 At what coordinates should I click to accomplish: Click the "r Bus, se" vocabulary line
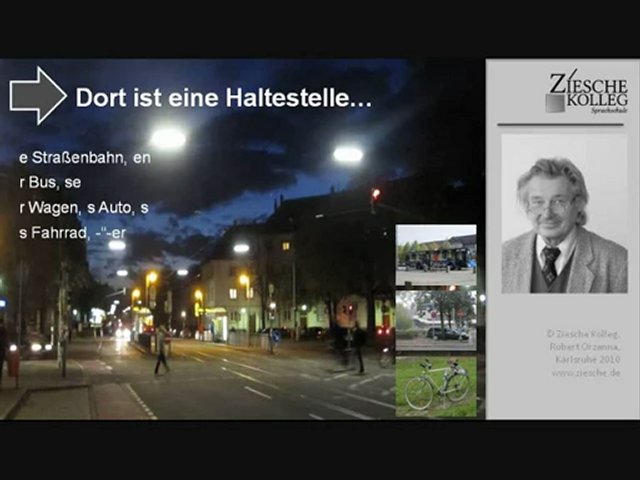(x=50, y=183)
